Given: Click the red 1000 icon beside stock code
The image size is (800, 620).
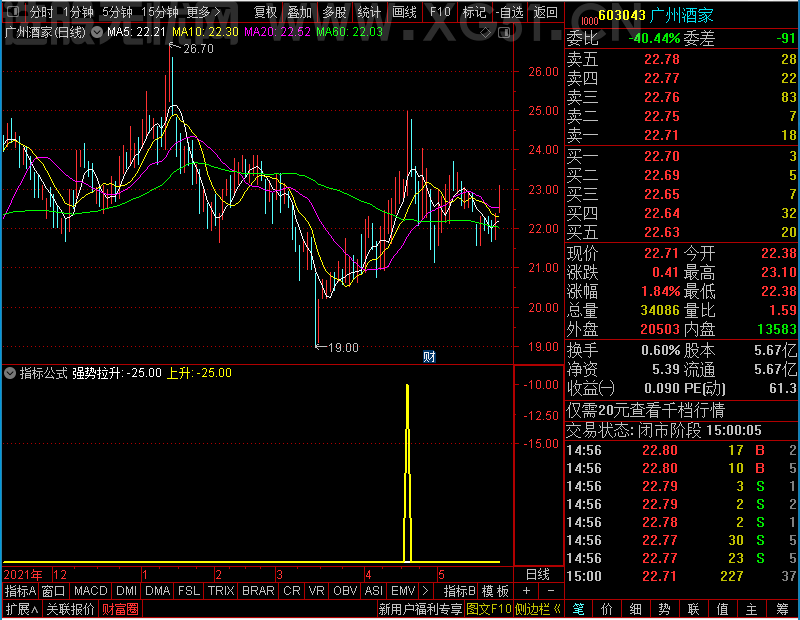Looking at the screenshot, I should point(589,20).
